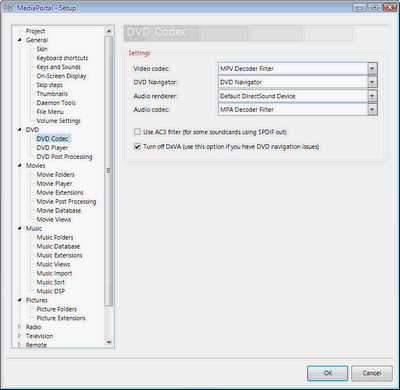This screenshot has width=400, height=390.
Task: Open Keys and Sounds settings
Action: 59,67
